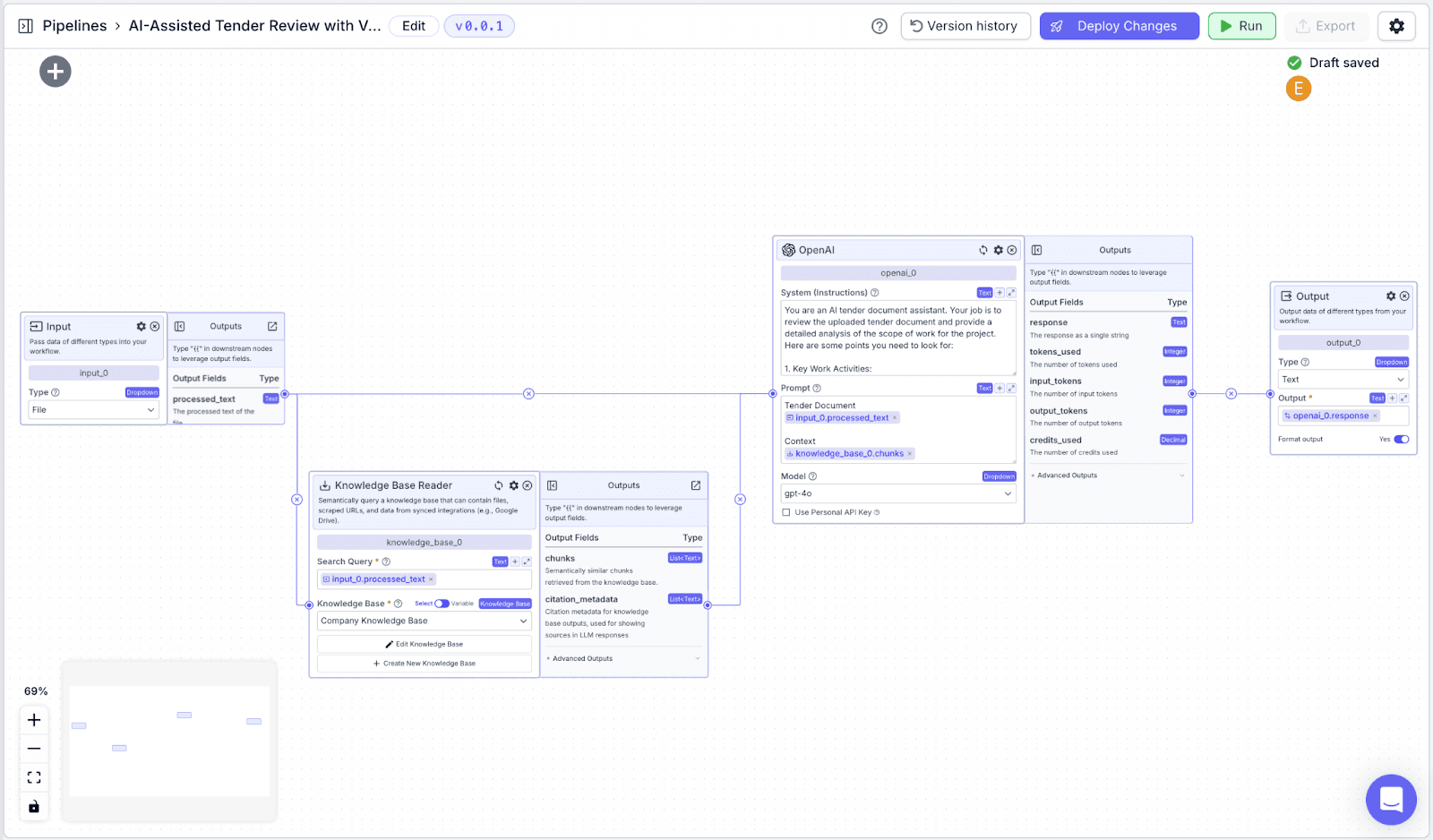The height and width of the screenshot is (840, 1433).
Task: Check Use Personal API Key
Action: [786, 513]
